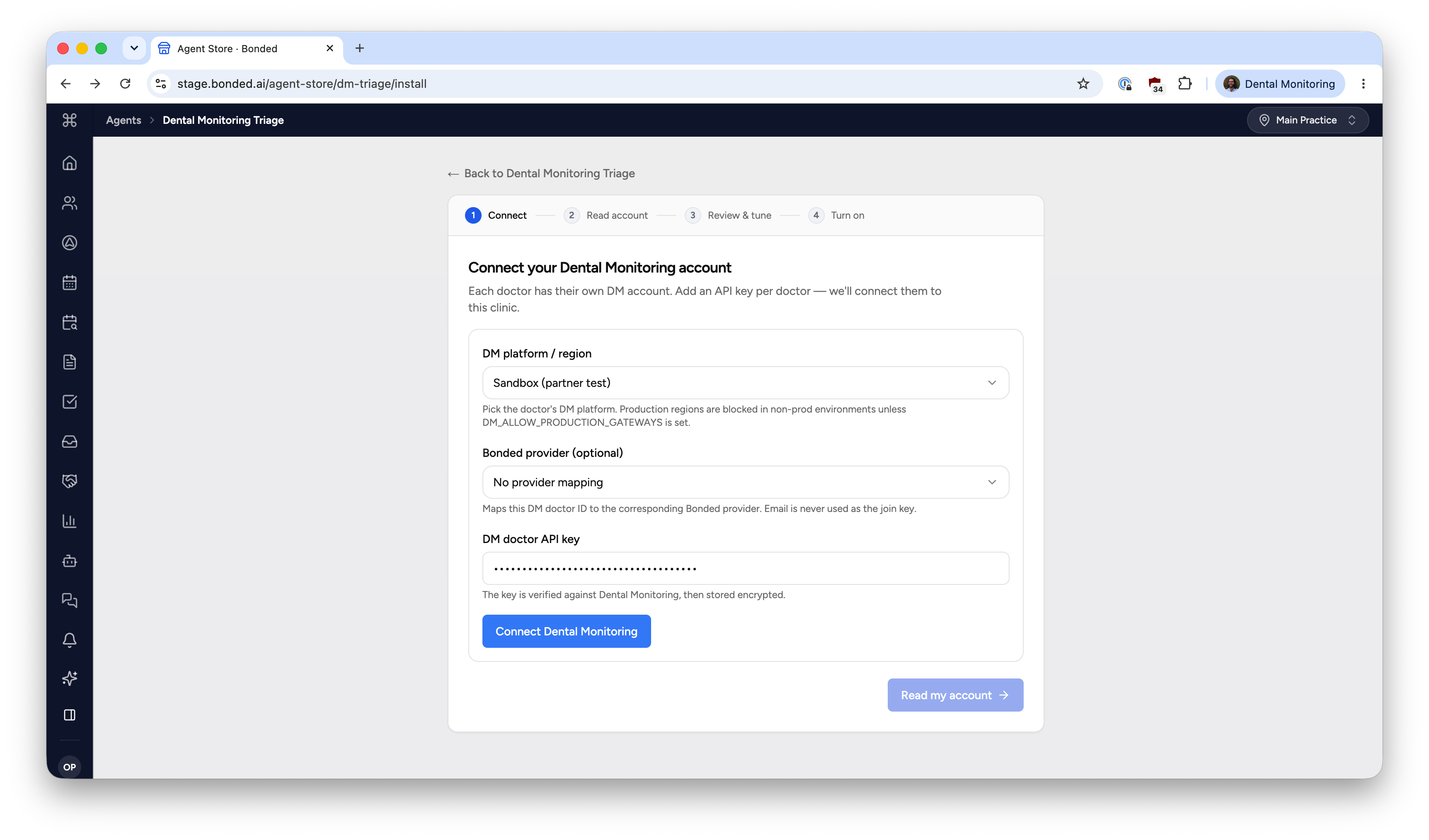The height and width of the screenshot is (840, 1429).
Task: Open the notifications bell sidebar icon
Action: coord(69,640)
